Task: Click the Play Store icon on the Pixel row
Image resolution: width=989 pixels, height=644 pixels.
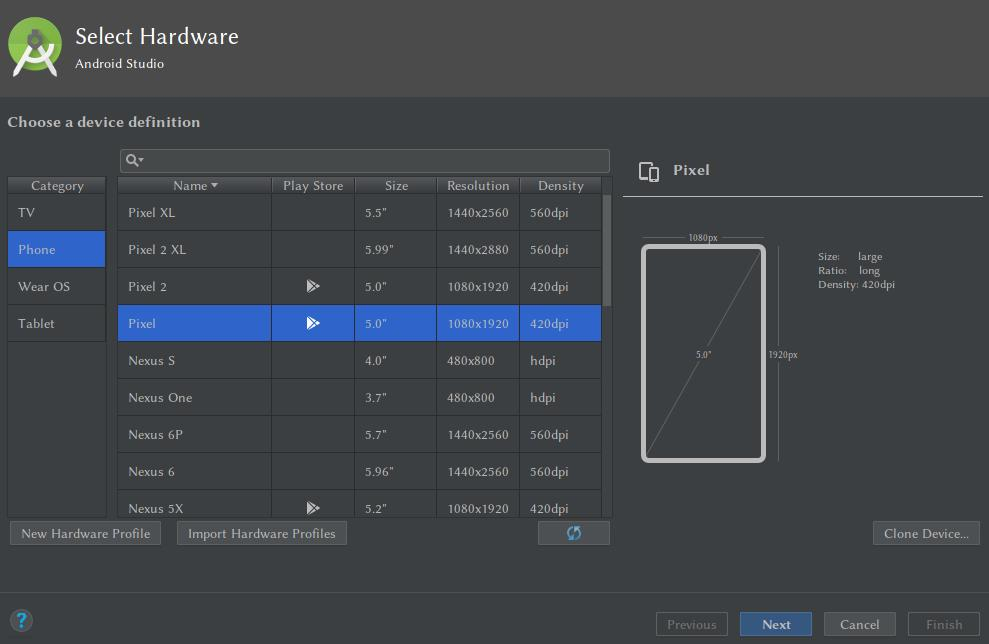Action: pos(312,323)
